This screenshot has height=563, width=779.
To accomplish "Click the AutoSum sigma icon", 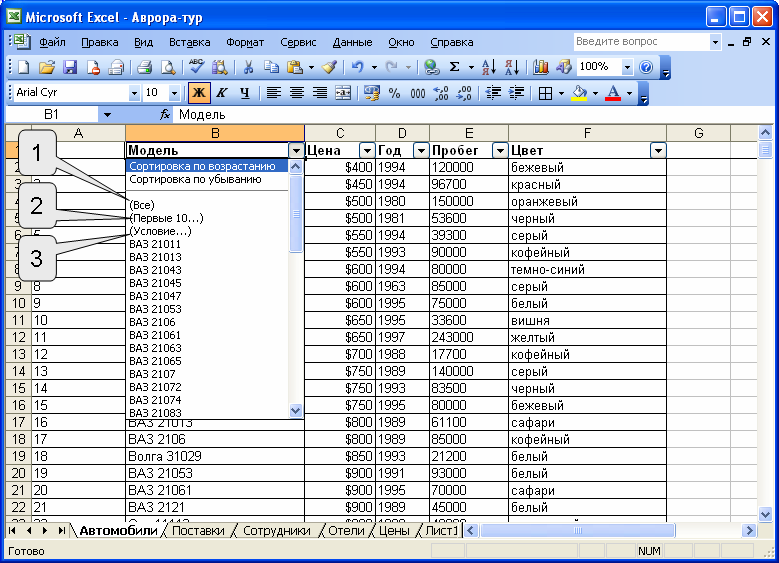I will pos(454,67).
